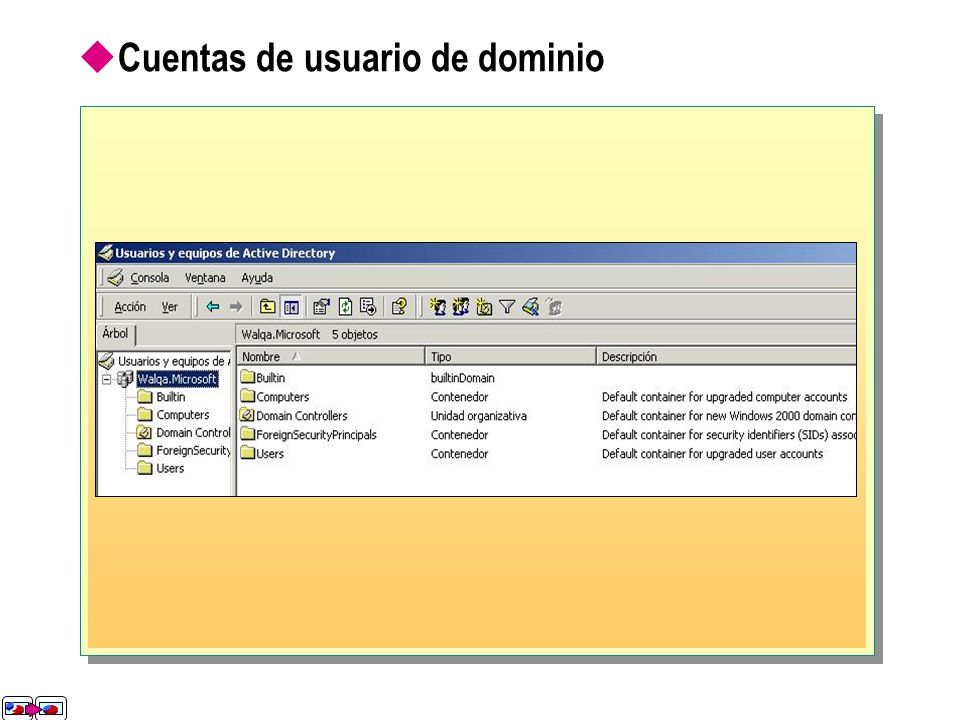
Task: Select Computers in the left tree
Action: coord(182,414)
